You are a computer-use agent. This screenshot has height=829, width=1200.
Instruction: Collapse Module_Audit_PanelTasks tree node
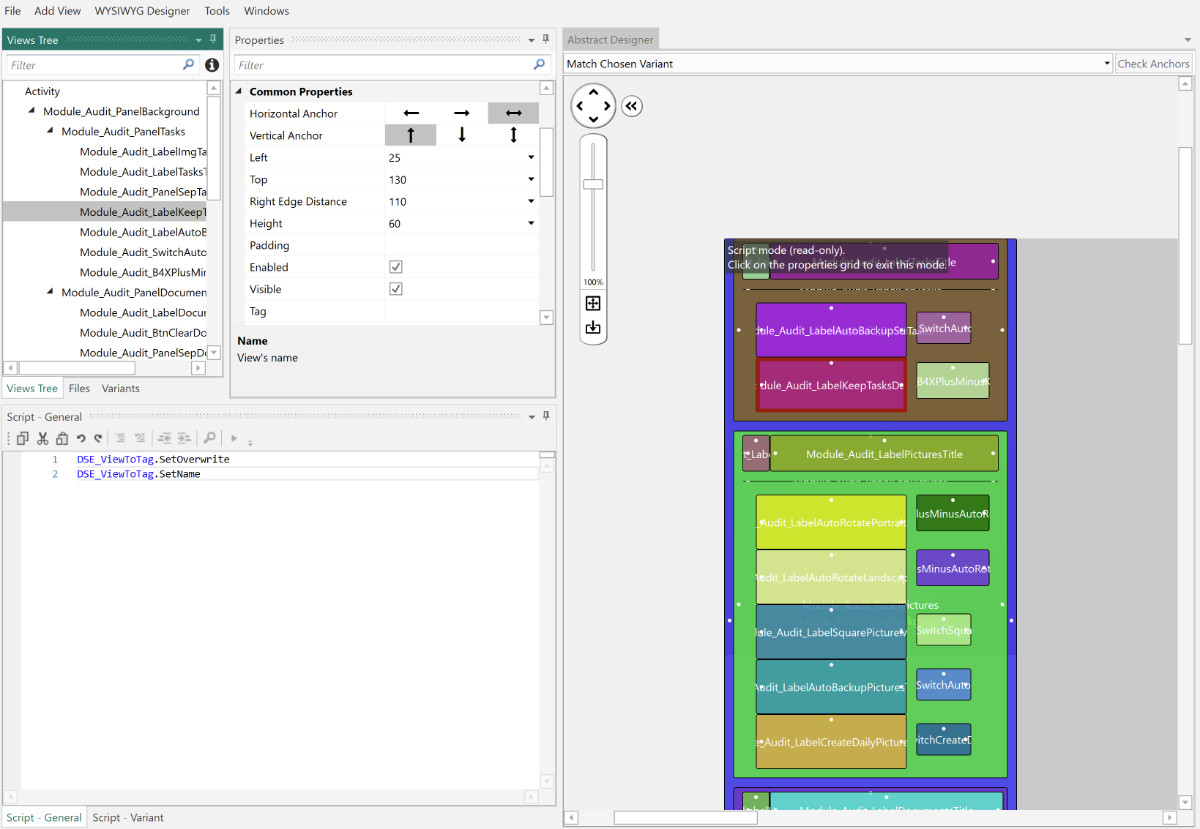click(50, 131)
